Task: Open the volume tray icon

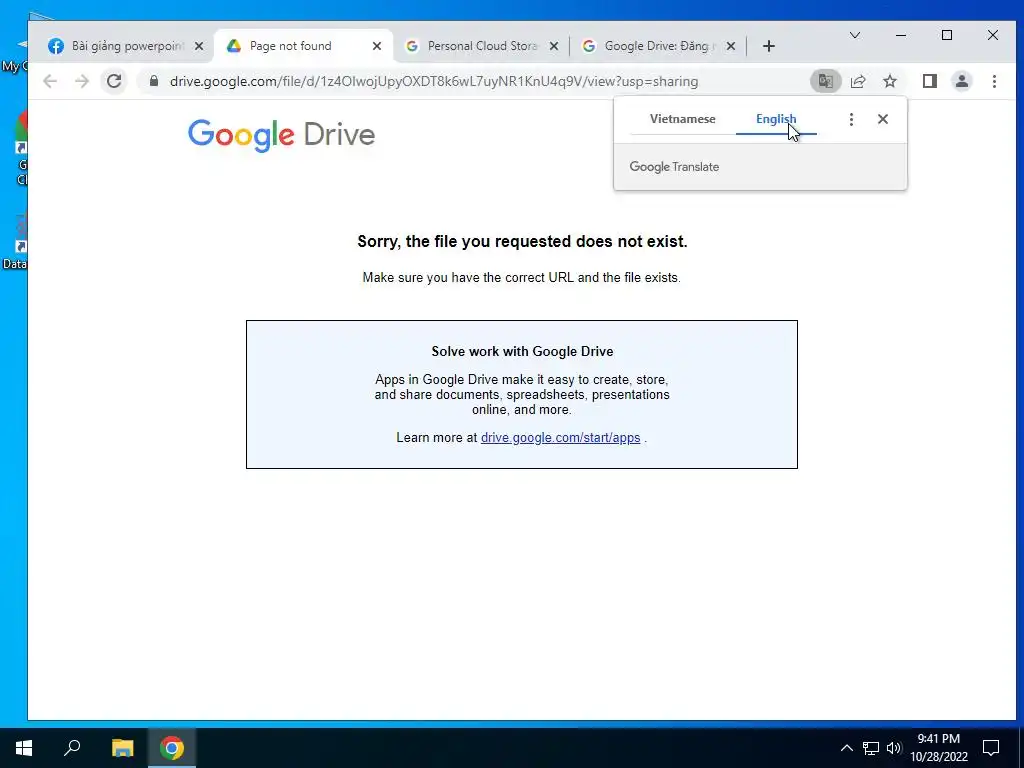Action: (894, 748)
